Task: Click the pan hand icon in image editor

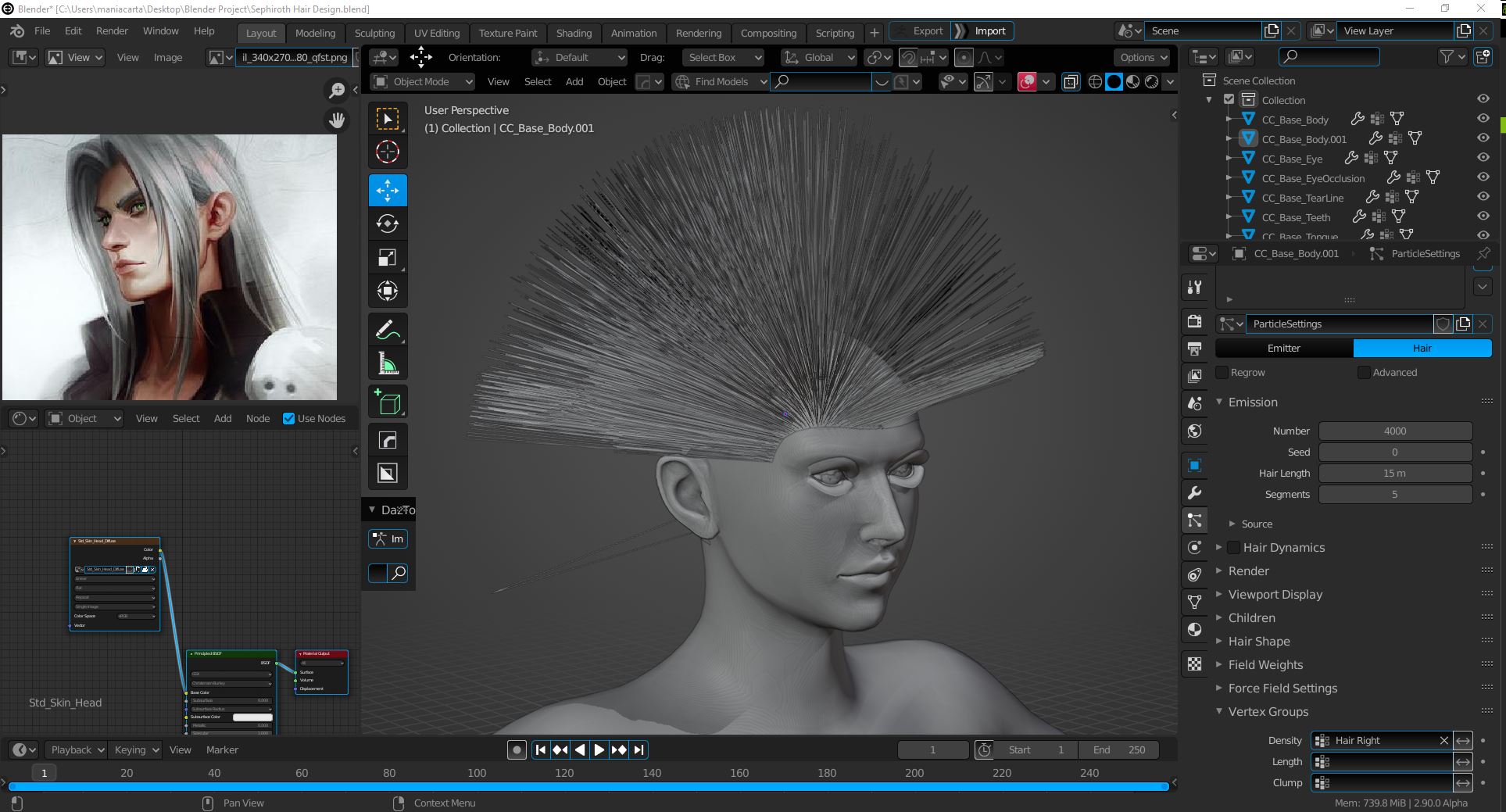Action: 337,120
